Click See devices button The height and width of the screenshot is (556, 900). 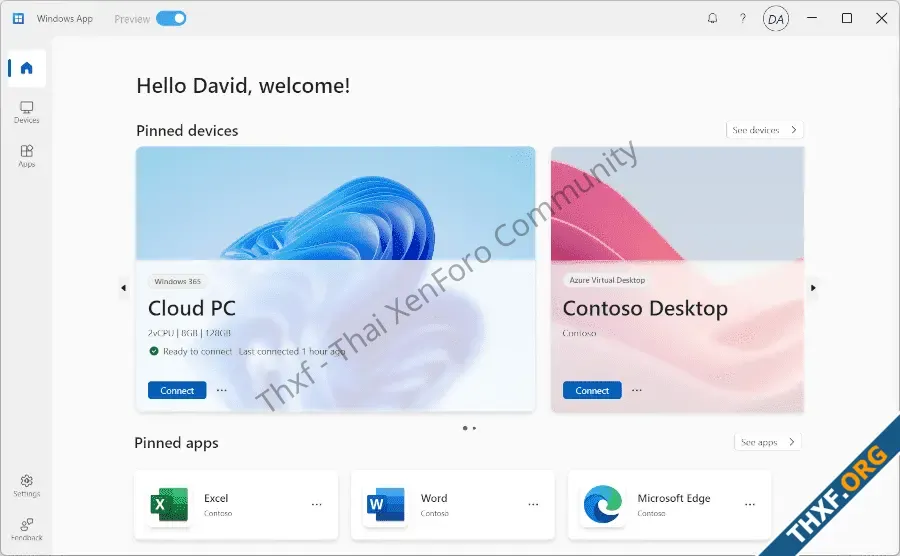coord(765,130)
